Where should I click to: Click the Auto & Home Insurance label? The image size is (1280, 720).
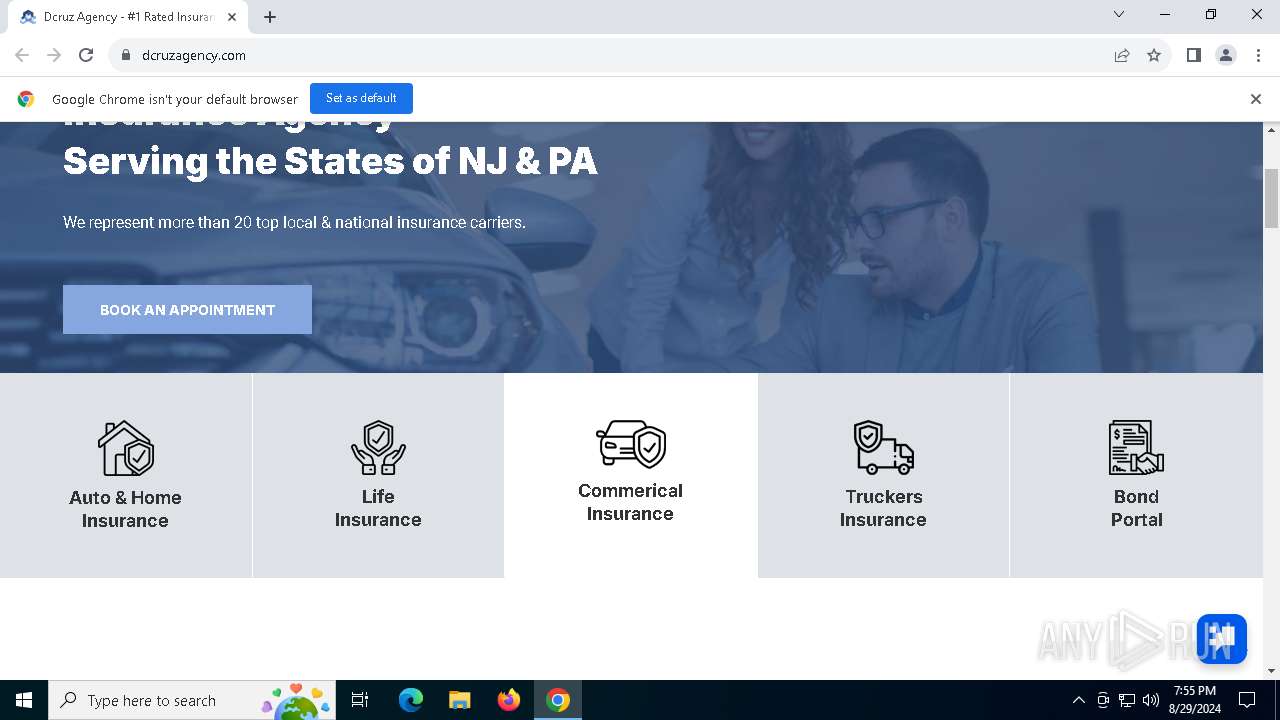pos(125,509)
